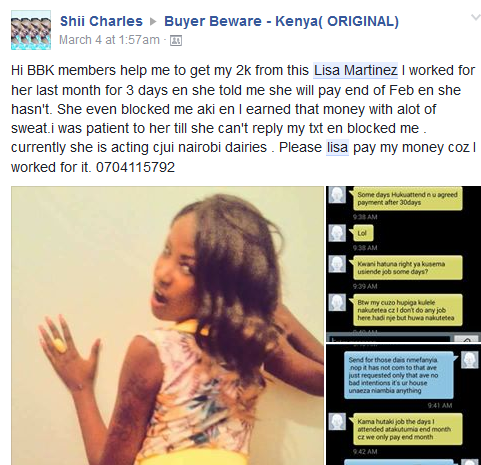The width and height of the screenshot is (481, 465).
Task: Click avatar beside 'Kwani hatuna right' message
Action: (x=337, y=264)
